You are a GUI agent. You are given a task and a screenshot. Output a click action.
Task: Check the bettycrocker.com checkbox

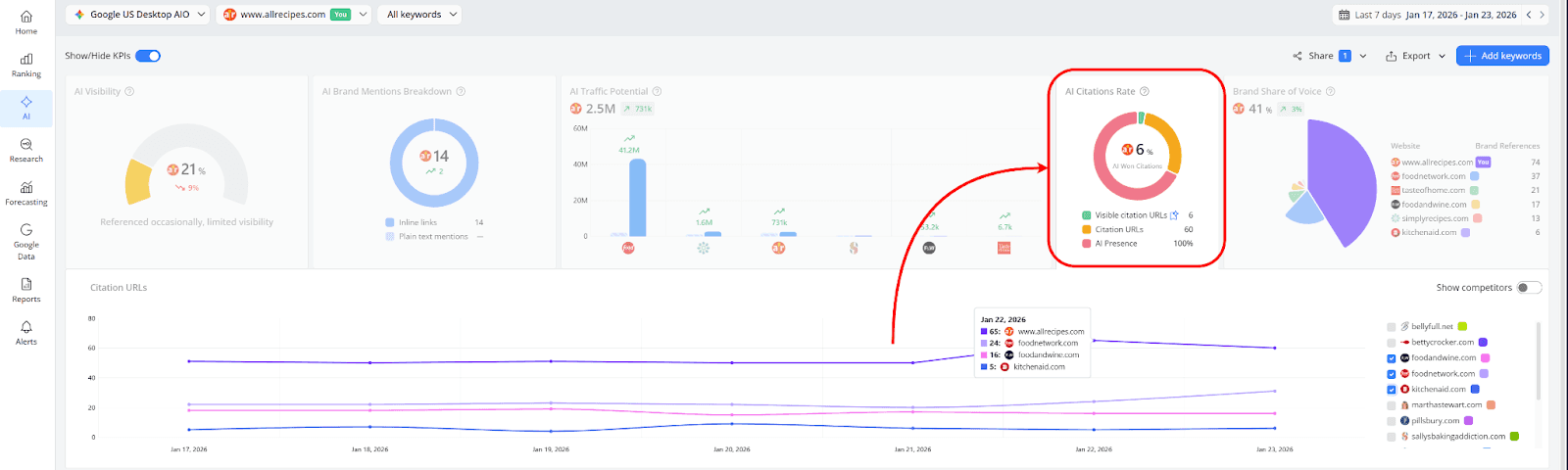(1392, 343)
